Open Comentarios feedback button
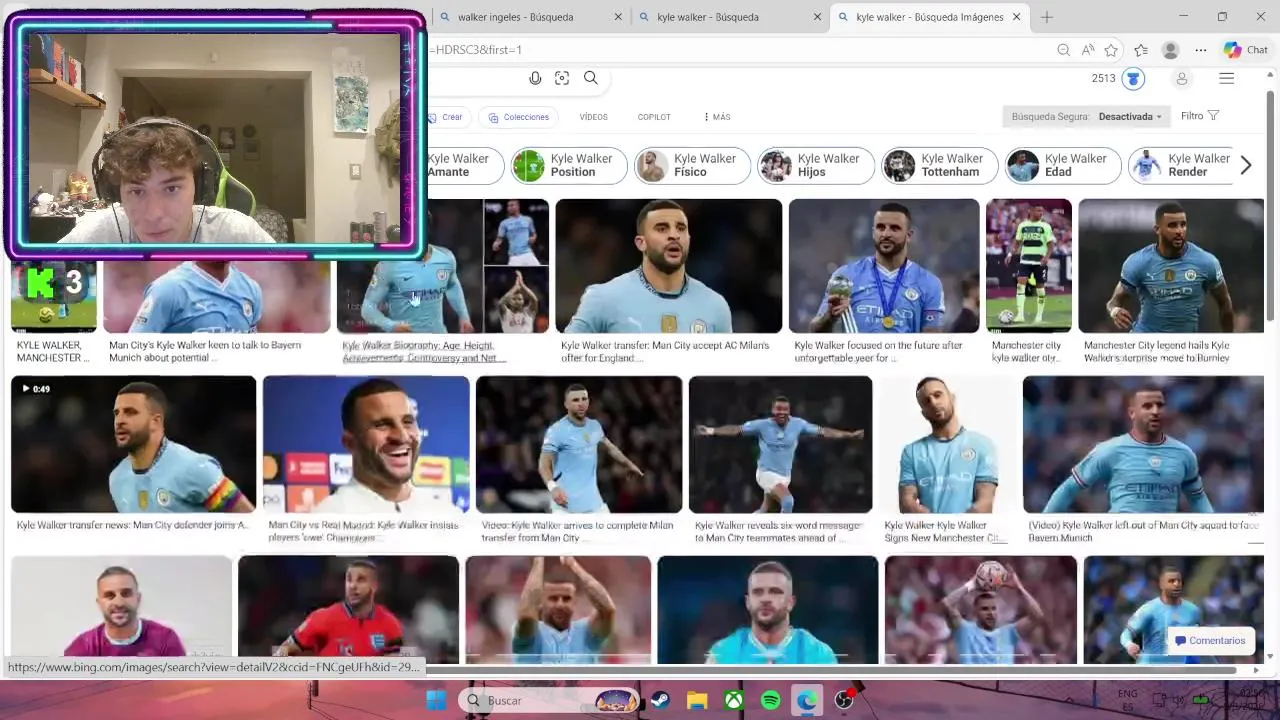 [1210, 641]
